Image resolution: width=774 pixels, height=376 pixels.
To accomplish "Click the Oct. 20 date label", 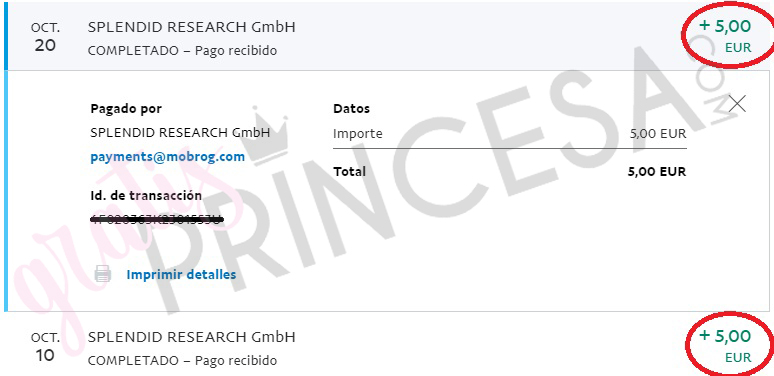I will point(45,38).
